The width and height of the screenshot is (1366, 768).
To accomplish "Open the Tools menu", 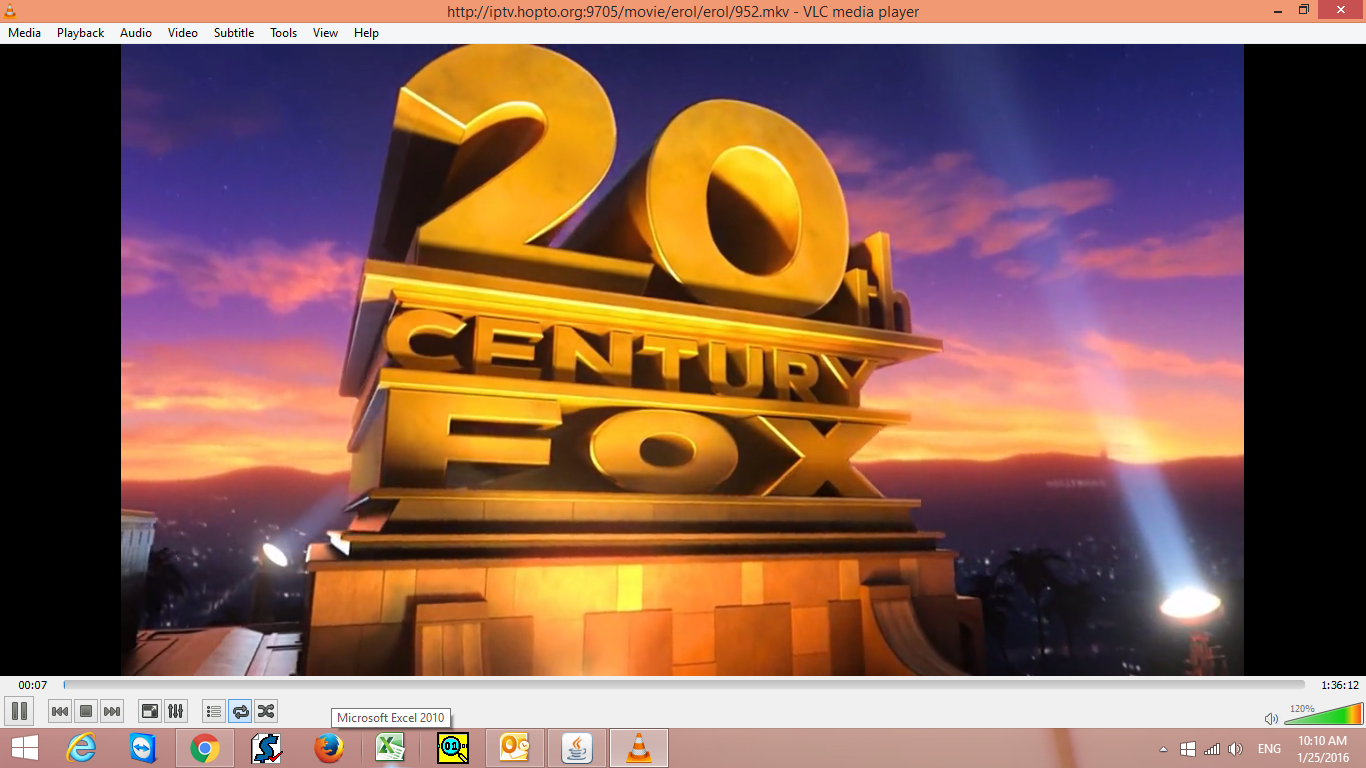I will (284, 33).
